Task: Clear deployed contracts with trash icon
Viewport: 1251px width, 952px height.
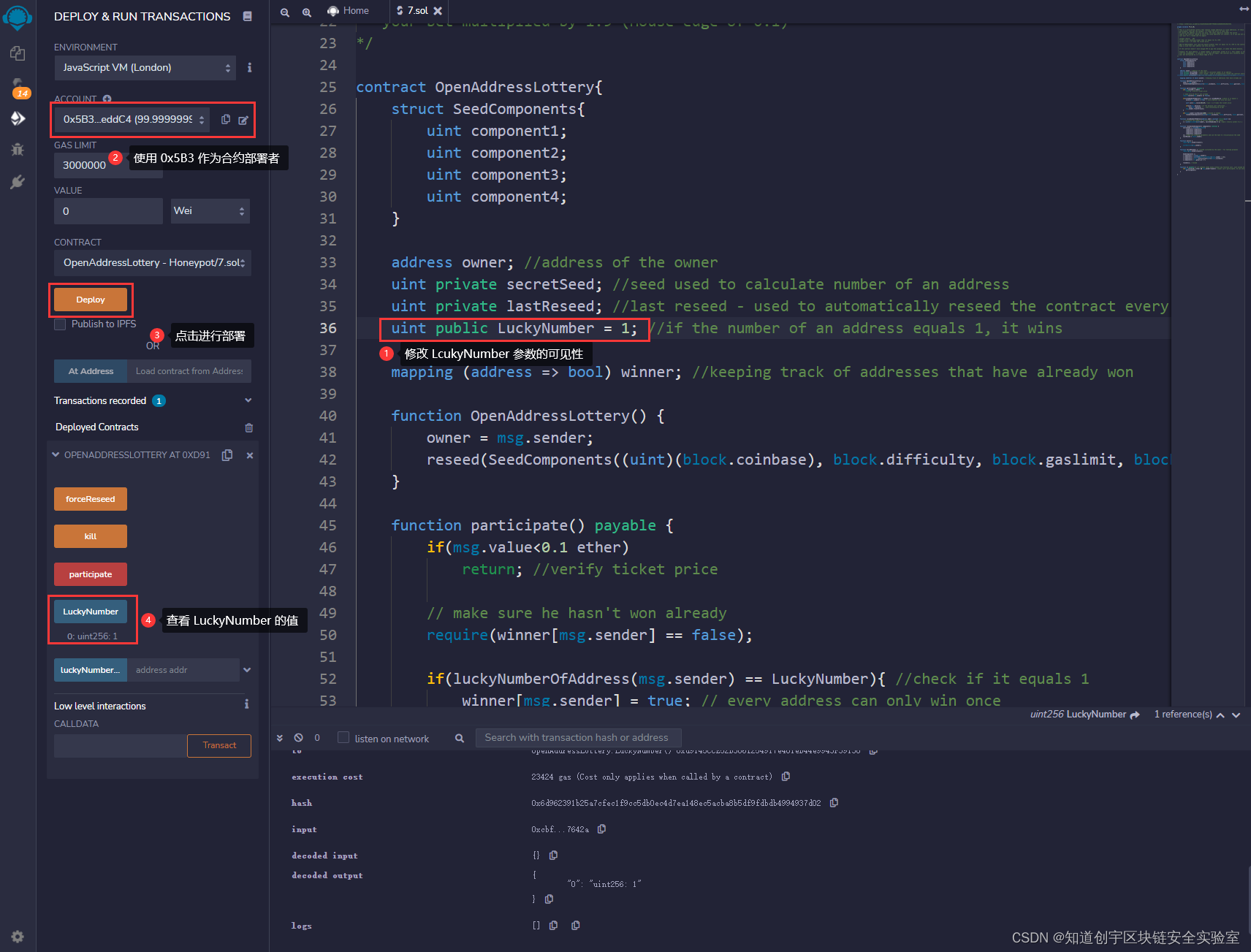Action: [248, 427]
